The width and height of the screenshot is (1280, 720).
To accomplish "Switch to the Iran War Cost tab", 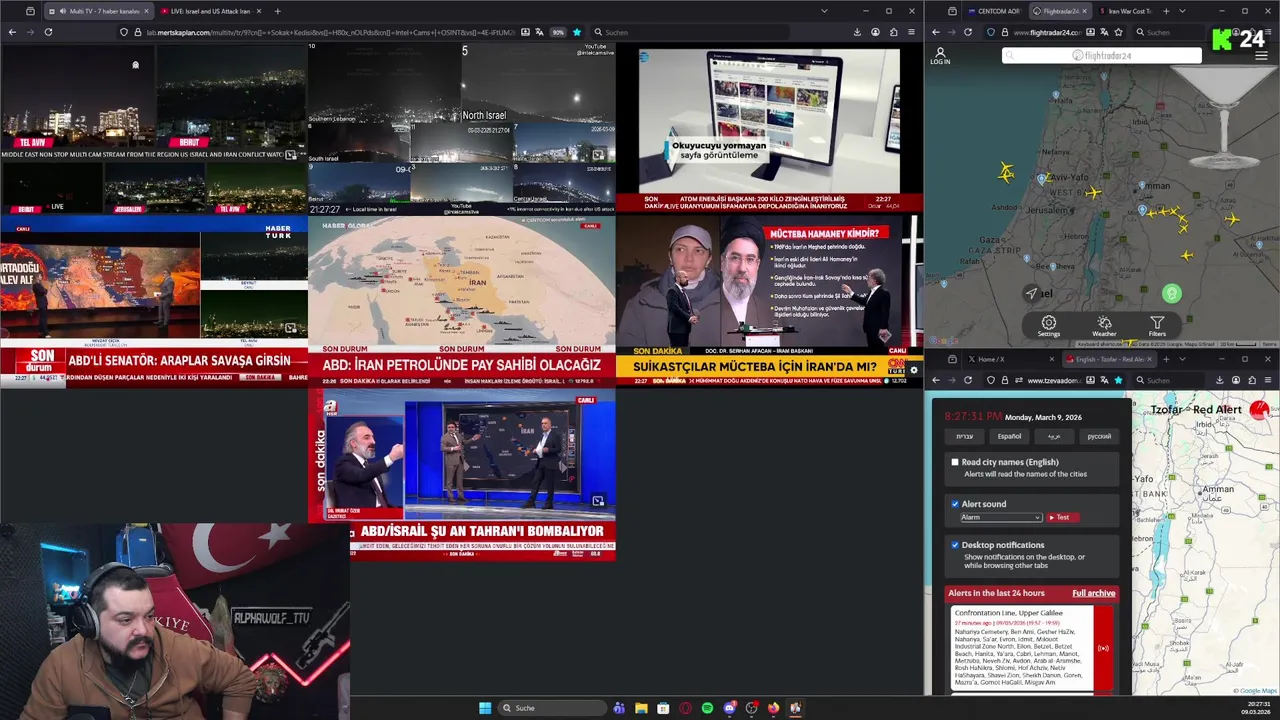I will point(1125,11).
